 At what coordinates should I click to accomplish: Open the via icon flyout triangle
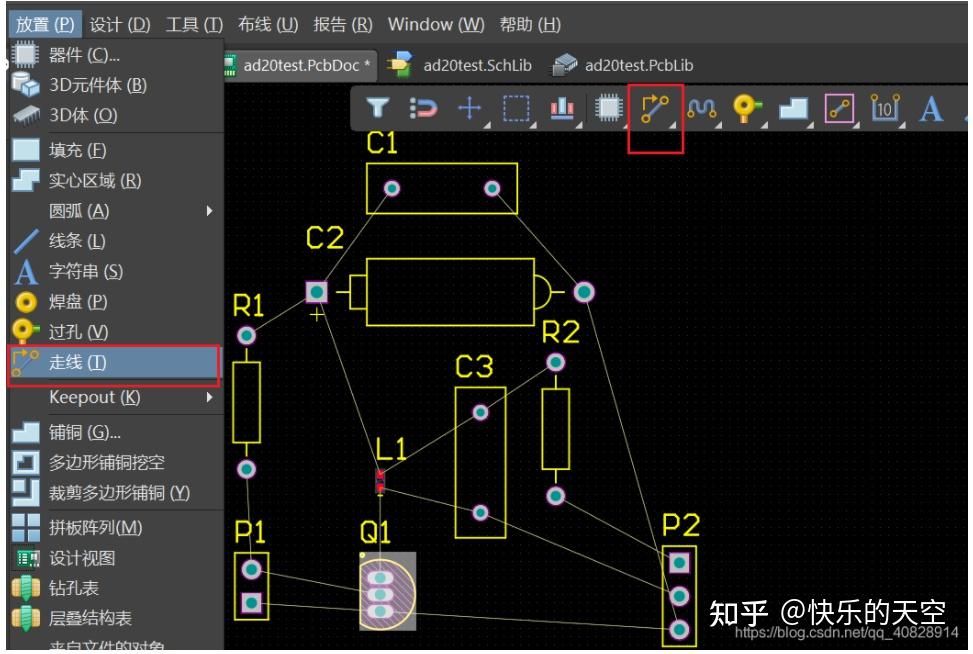coord(763,124)
